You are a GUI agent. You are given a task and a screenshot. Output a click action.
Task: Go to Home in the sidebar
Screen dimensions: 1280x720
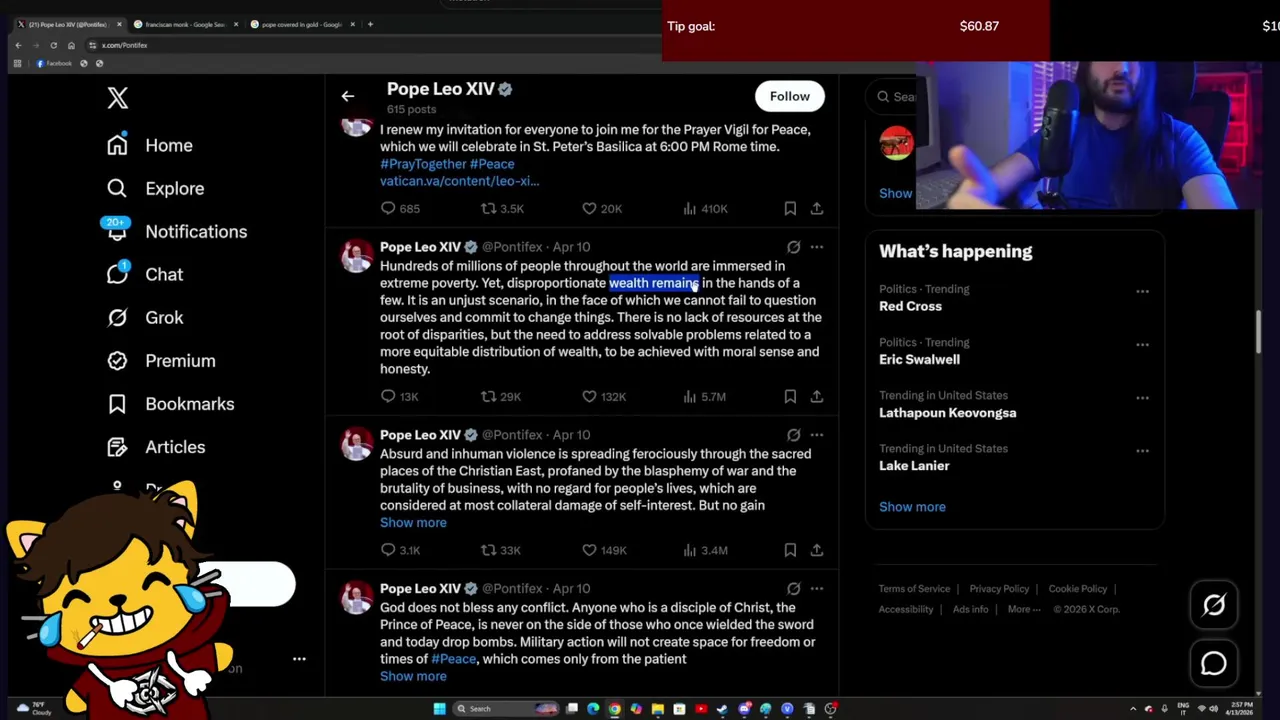coord(150,145)
